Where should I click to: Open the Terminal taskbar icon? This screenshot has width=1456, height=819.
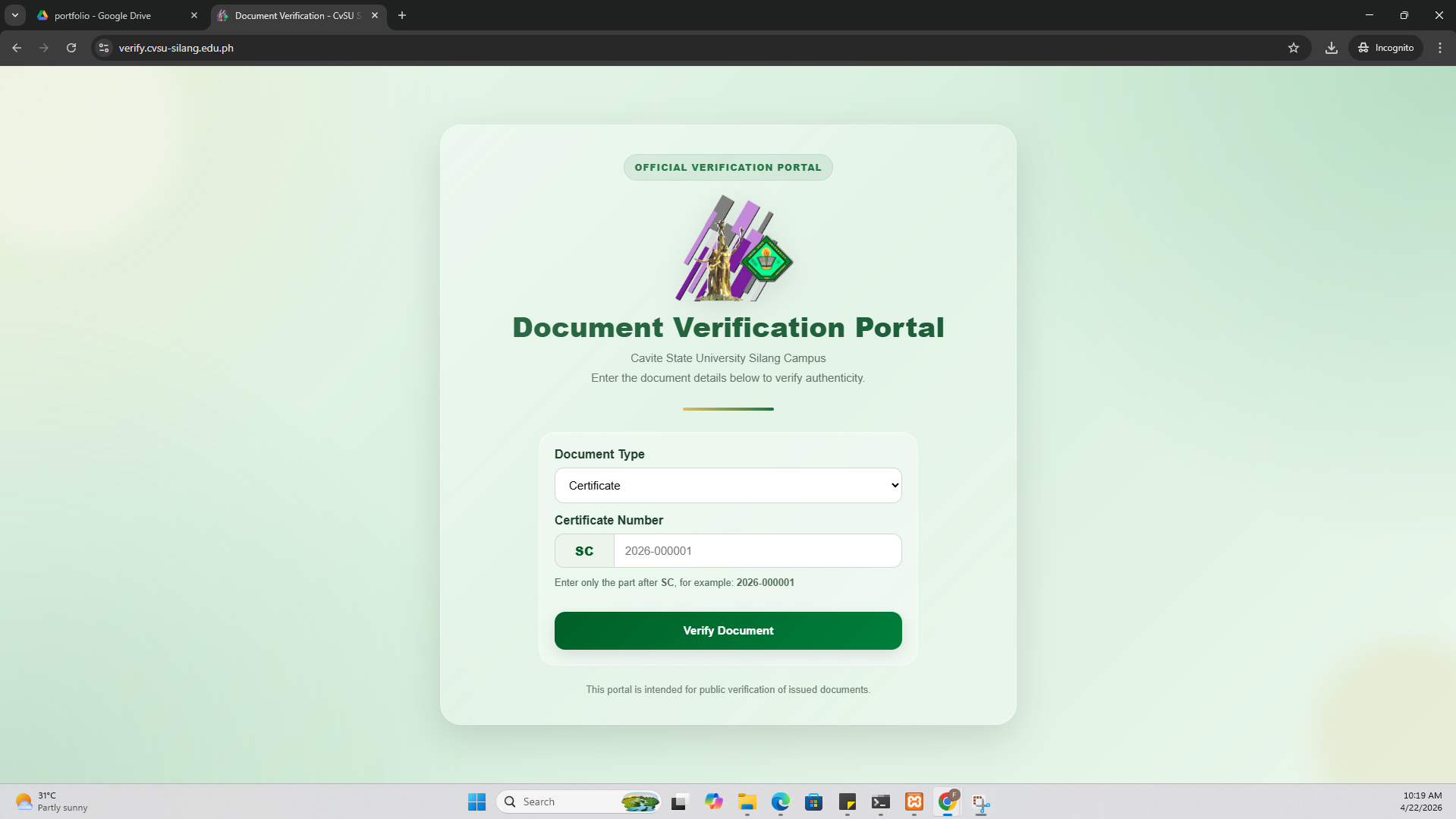(881, 802)
